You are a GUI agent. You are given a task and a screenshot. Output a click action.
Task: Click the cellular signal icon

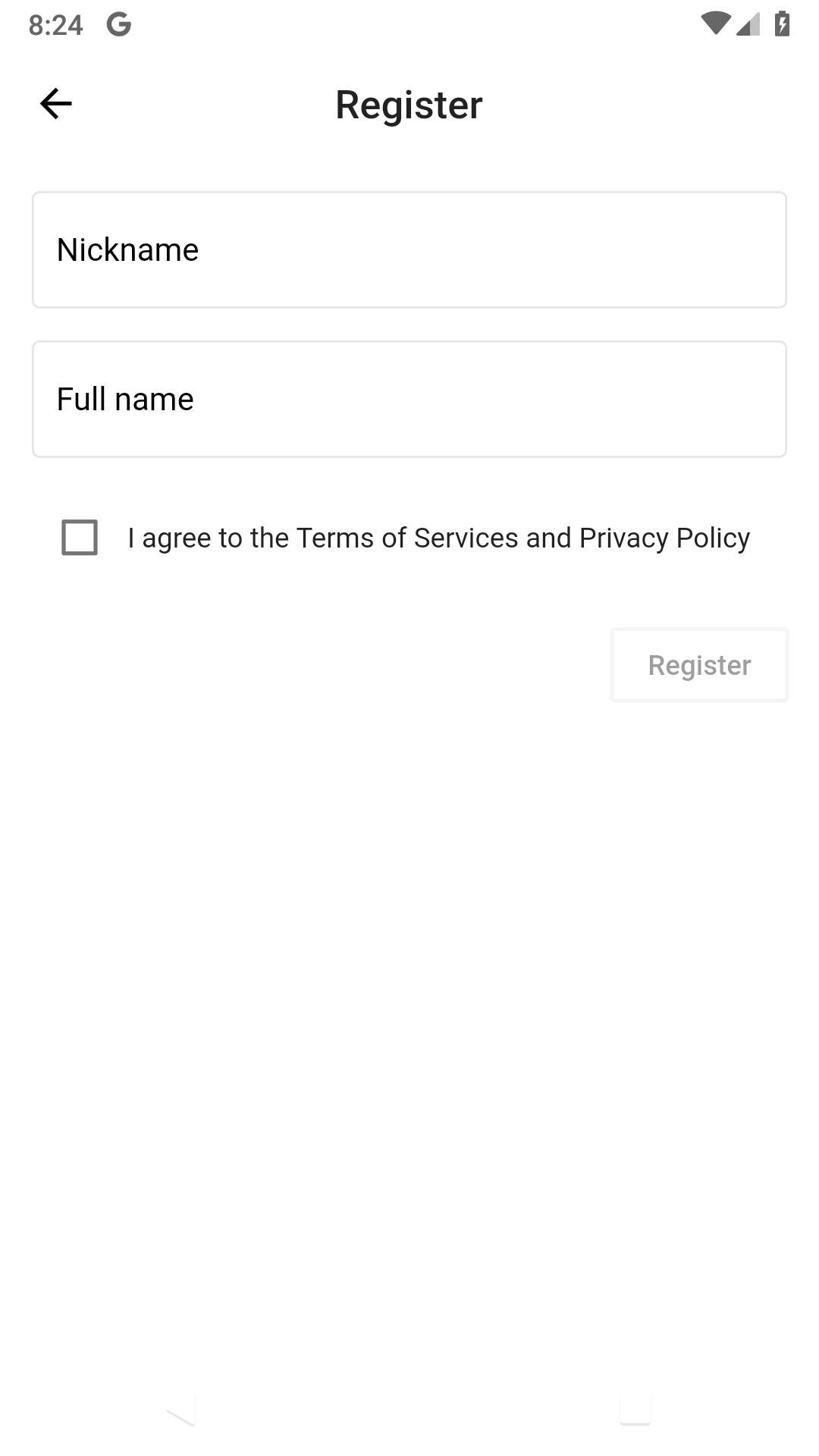pyautogui.click(x=746, y=25)
